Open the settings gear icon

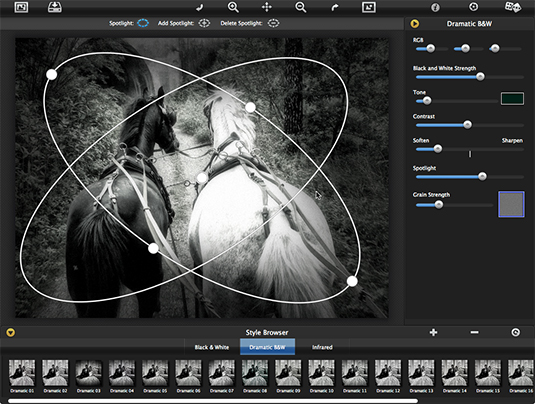point(474,7)
